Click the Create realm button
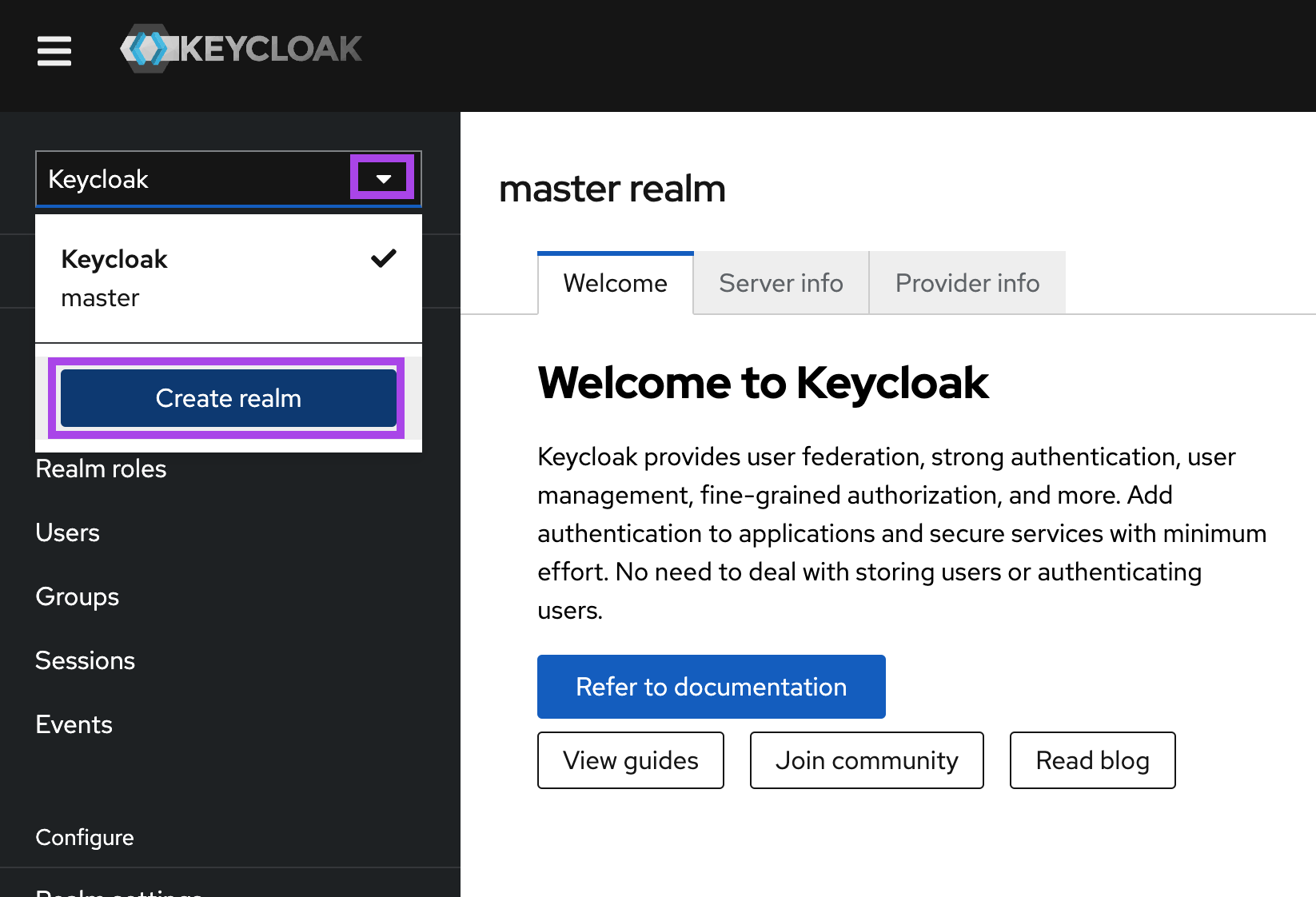The height and width of the screenshot is (897, 1316). (229, 398)
